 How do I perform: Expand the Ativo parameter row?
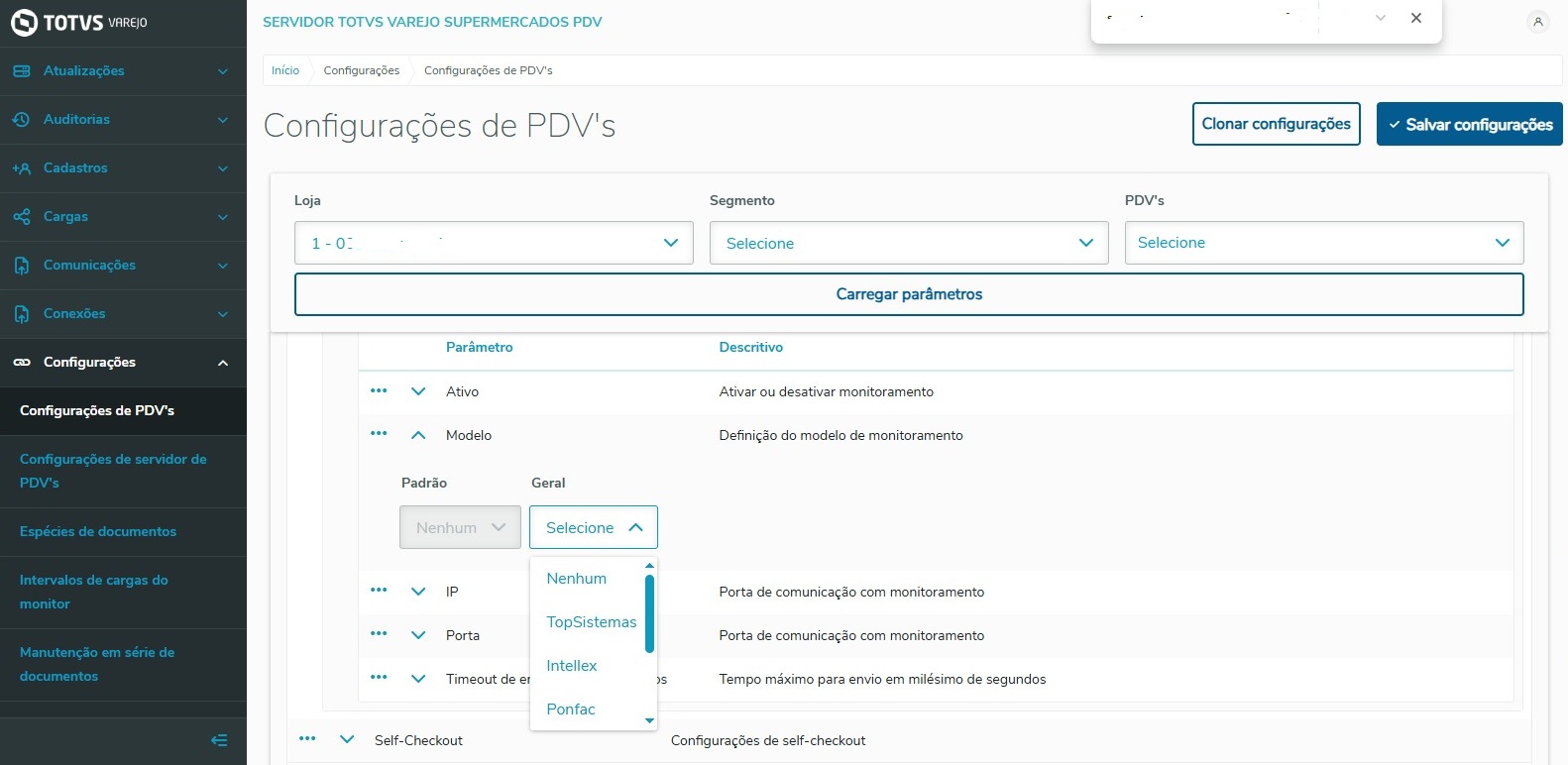(x=418, y=391)
